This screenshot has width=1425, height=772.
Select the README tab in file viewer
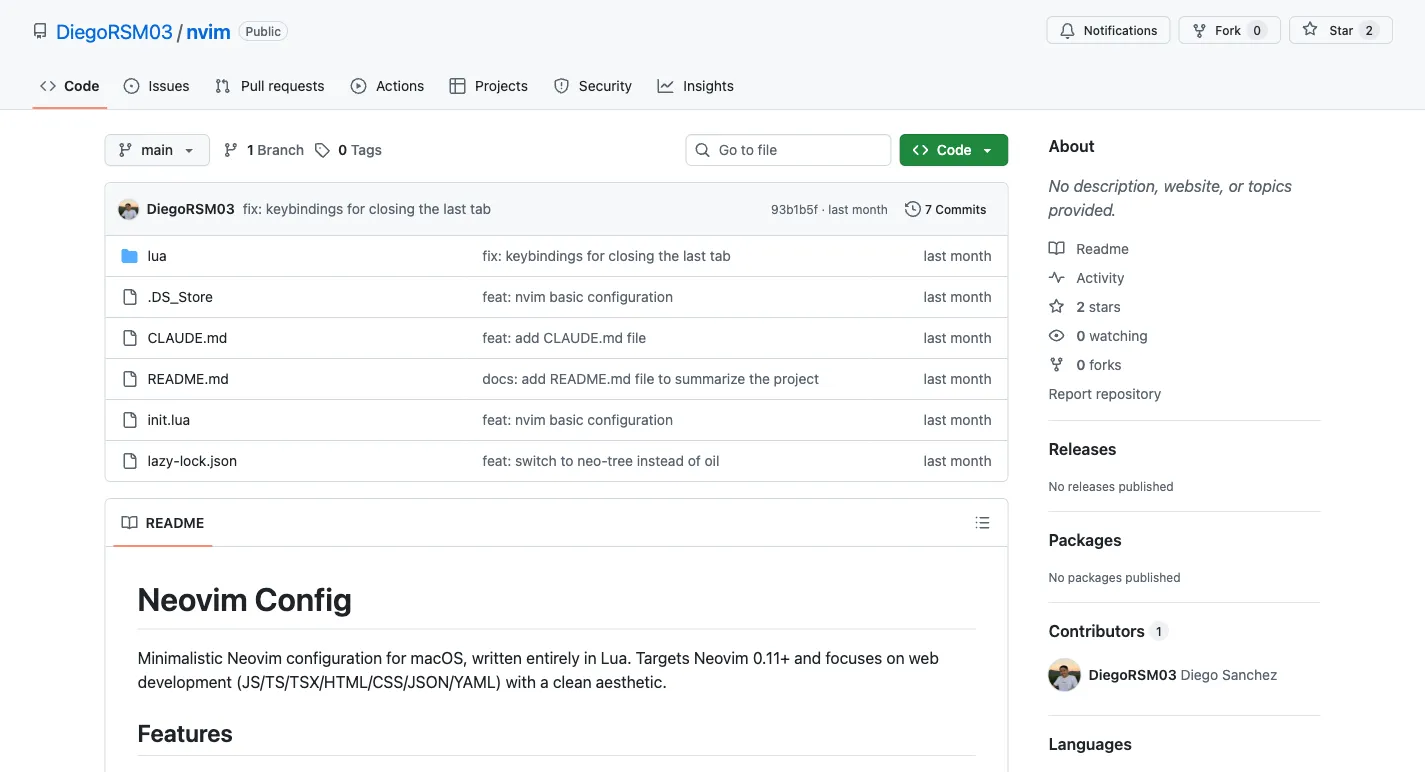(x=163, y=523)
